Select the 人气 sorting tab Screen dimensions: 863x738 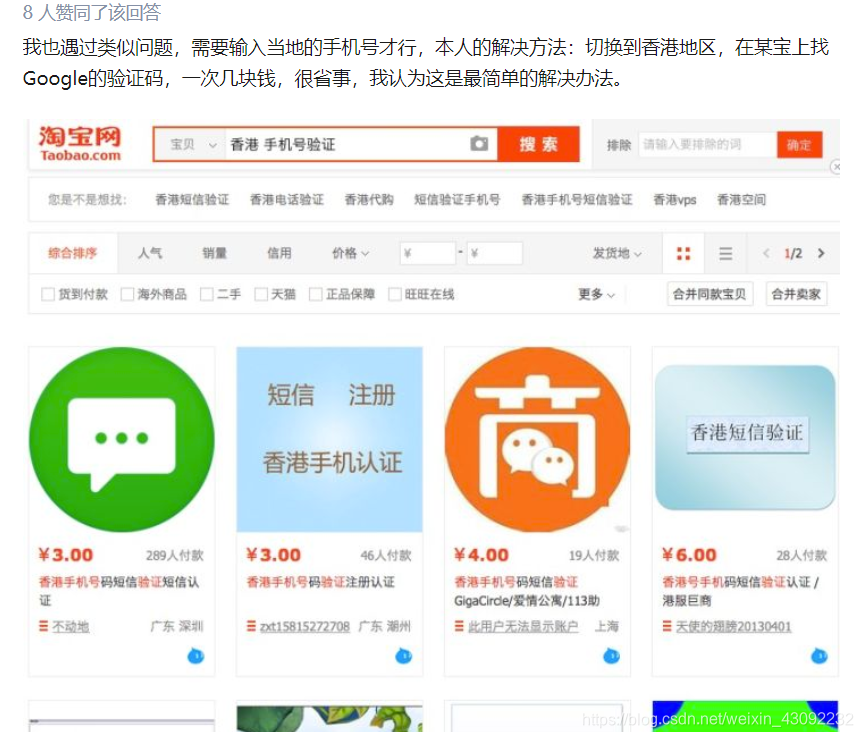[x=149, y=253]
